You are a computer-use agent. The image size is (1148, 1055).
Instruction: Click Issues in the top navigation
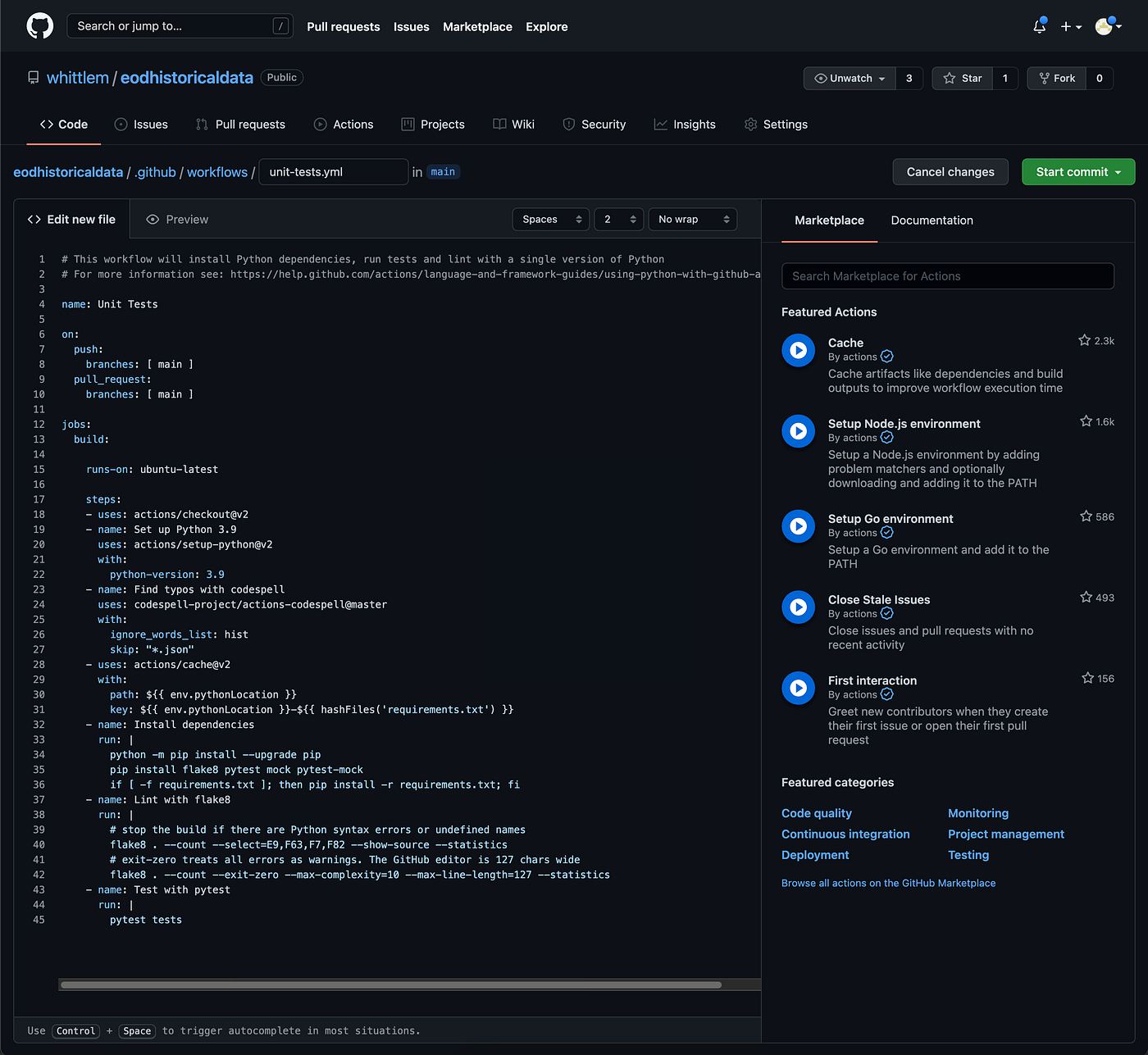pos(412,27)
